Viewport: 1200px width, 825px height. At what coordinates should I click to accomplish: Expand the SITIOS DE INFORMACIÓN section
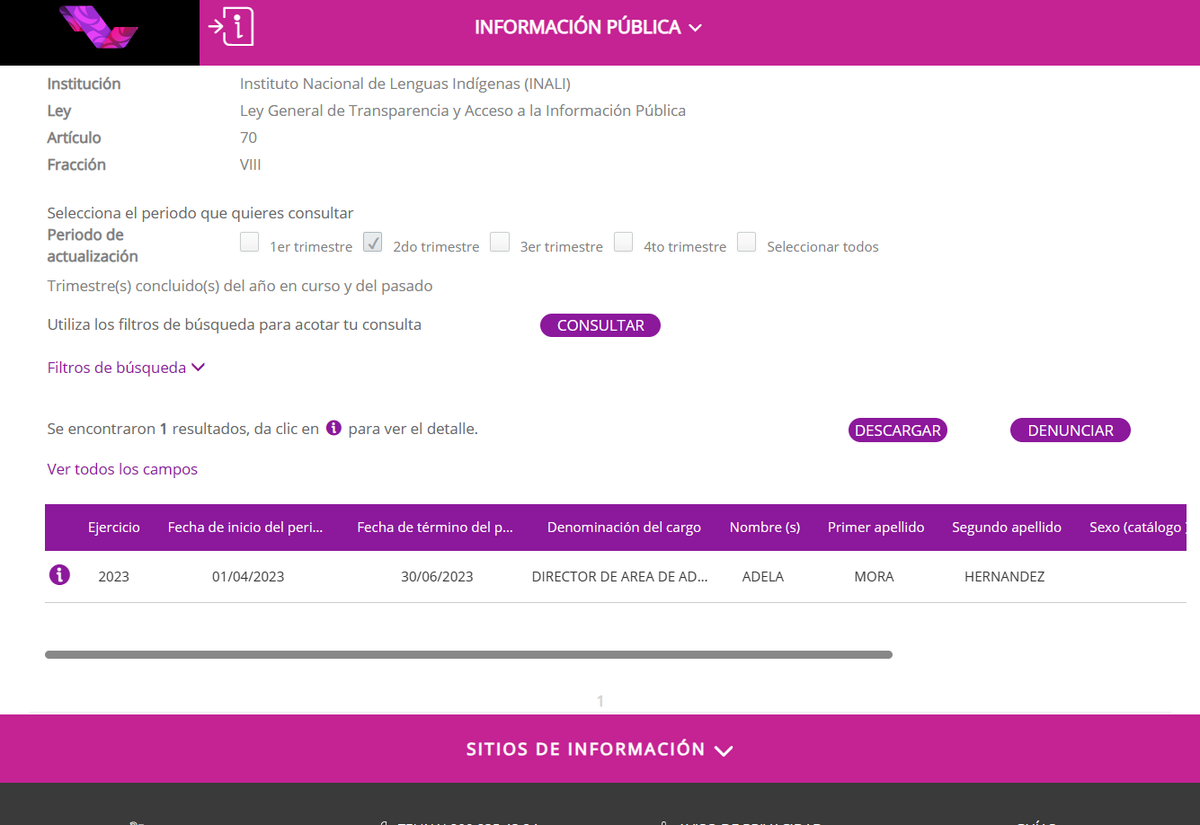tap(600, 749)
